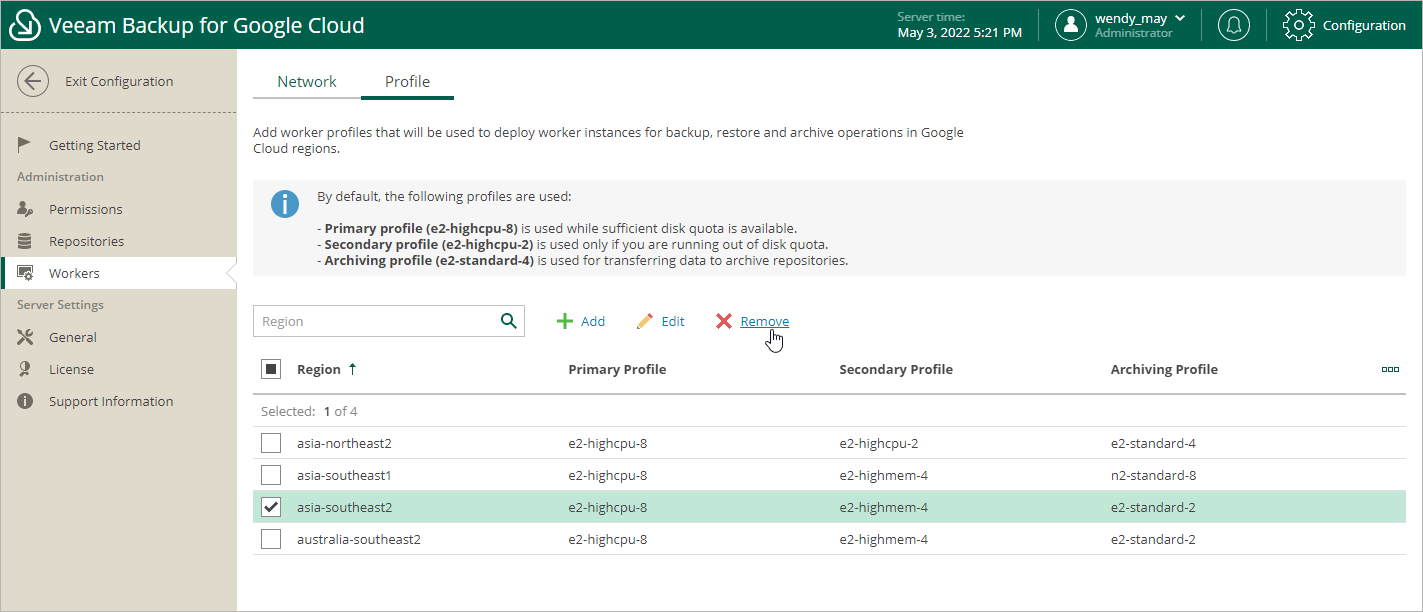This screenshot has height=612, width=1423.
Task: Select the australia-southeast2 region name
Action: pos(359,539)
